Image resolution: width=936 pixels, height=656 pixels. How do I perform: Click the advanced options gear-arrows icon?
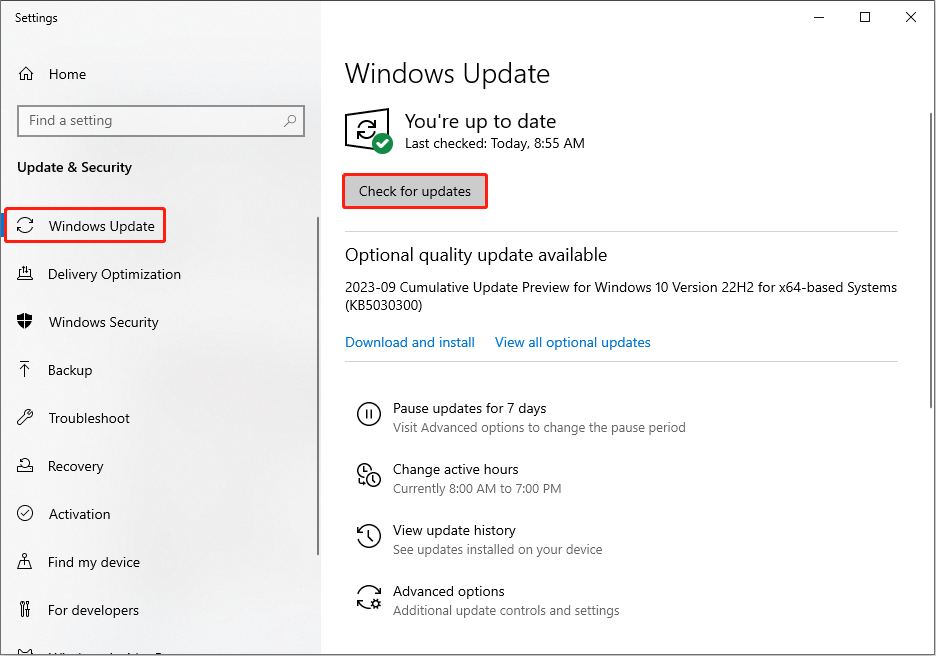coord(368,596)
